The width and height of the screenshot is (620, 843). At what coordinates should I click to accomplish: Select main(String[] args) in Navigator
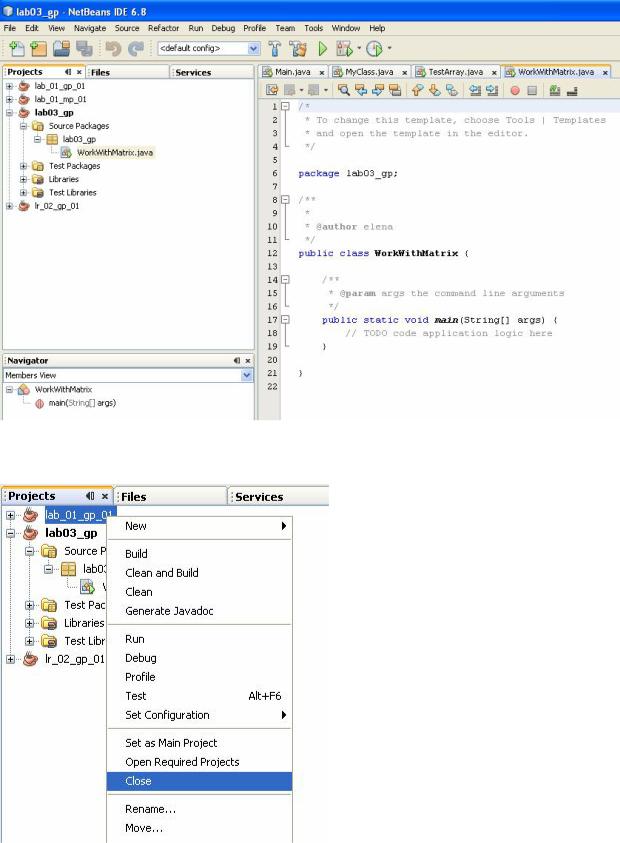pos(82,403)
